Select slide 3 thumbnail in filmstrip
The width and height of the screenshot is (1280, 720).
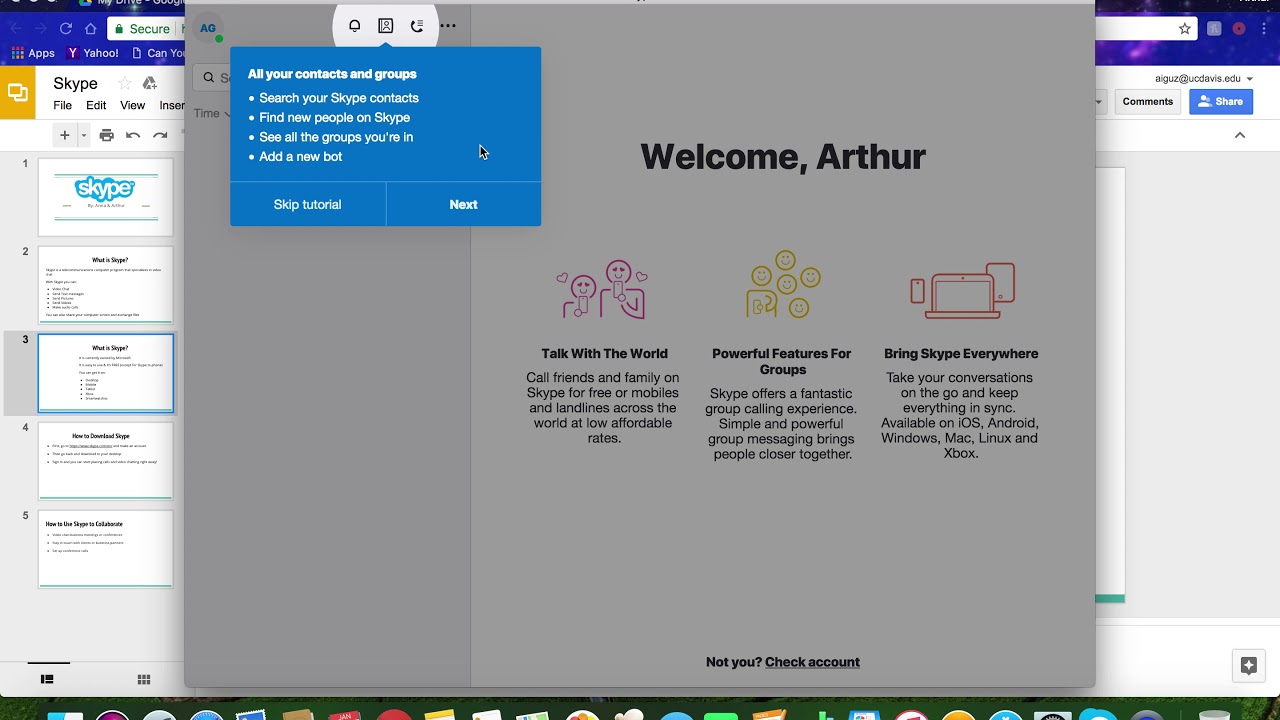[106, 373]
